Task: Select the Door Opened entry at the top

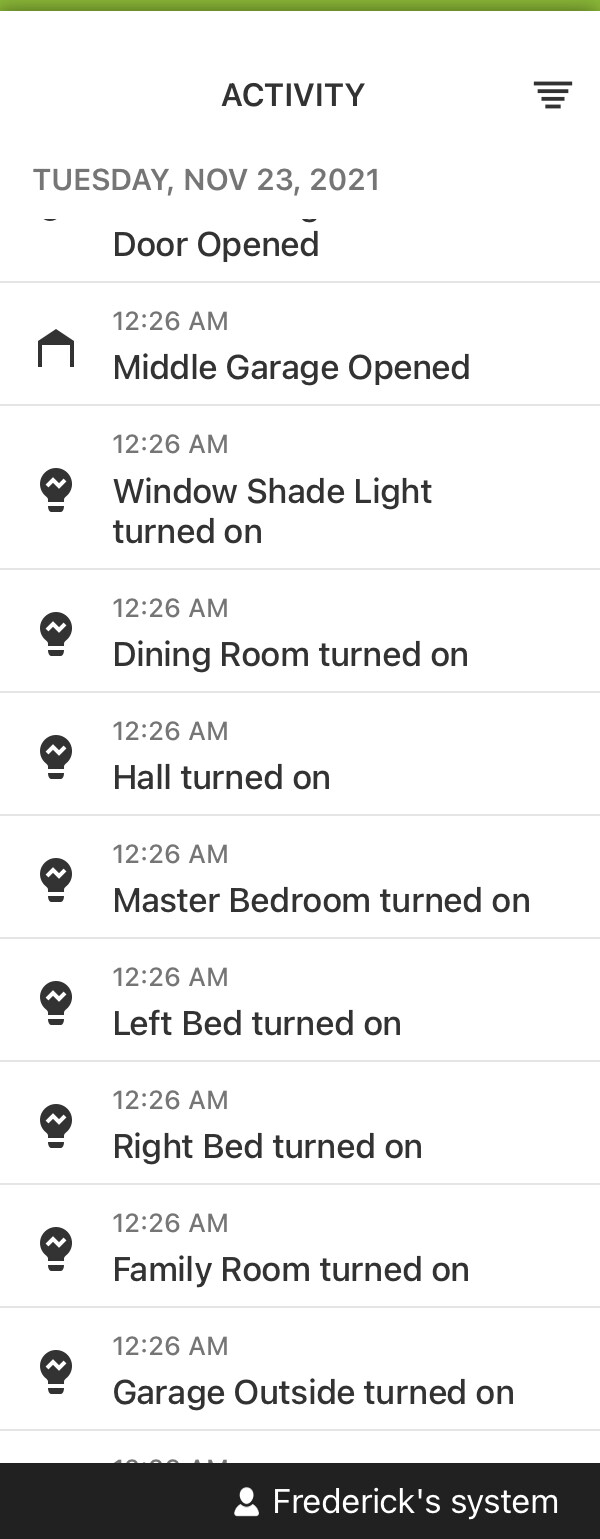Action: click(x=300, y=247)
